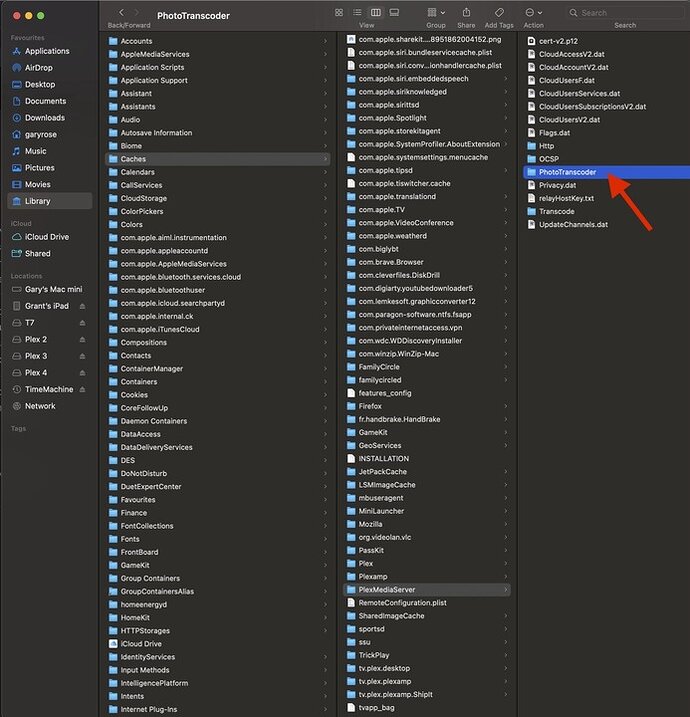The width and height of the screenshot is (690, 717).
Task: Eject the Plex 4 drive
Action: pyautogui.click(x=82, y=373)
